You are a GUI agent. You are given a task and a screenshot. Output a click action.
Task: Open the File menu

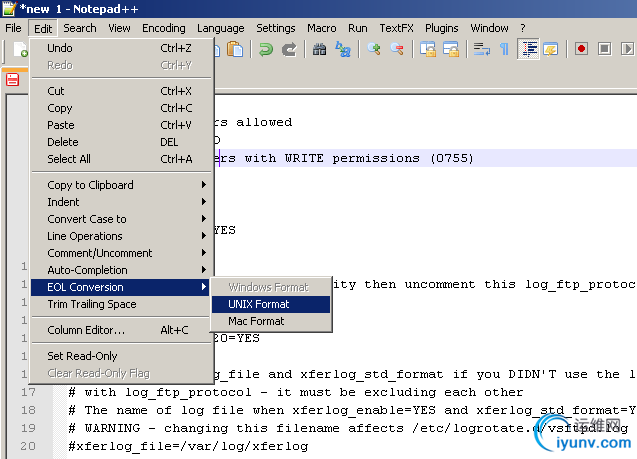tap(13, 28)
